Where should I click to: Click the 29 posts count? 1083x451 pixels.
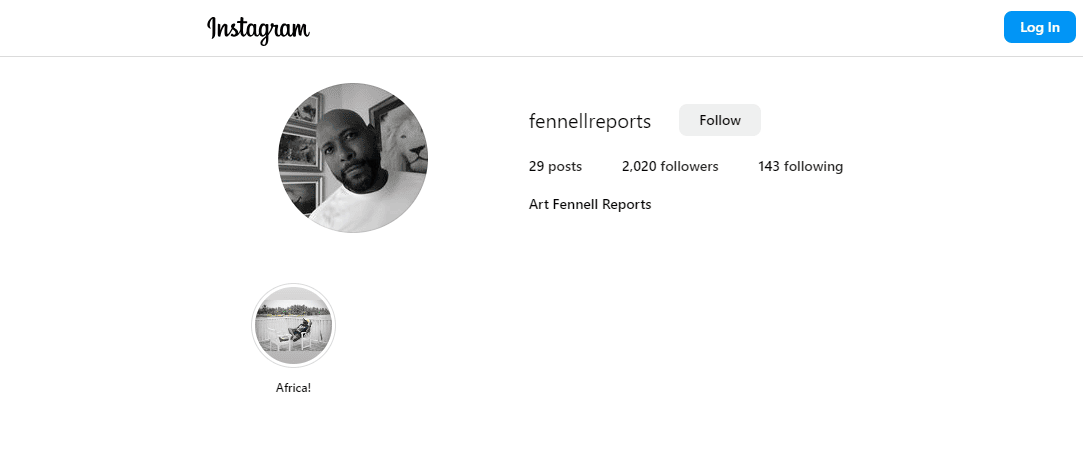pos(555,166)
